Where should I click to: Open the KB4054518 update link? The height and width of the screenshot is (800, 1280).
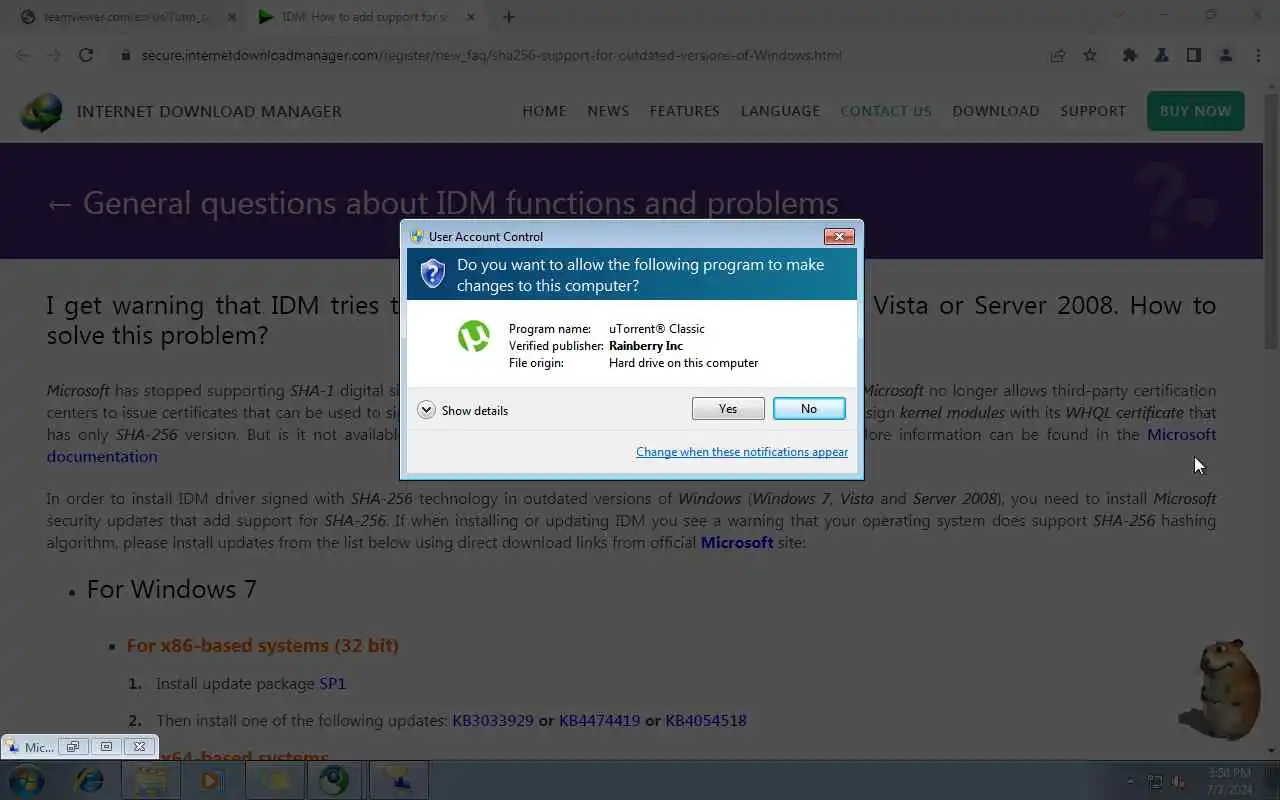[706, 720]
